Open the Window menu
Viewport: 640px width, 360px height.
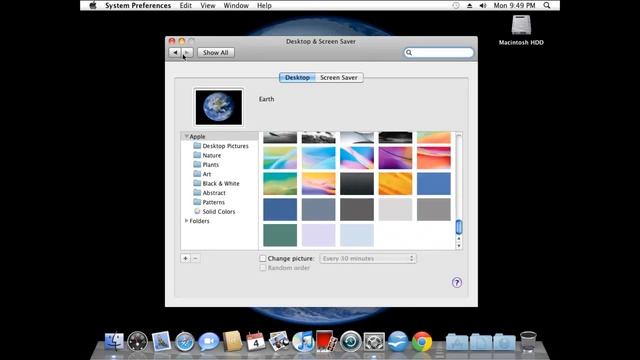[236, 6]
